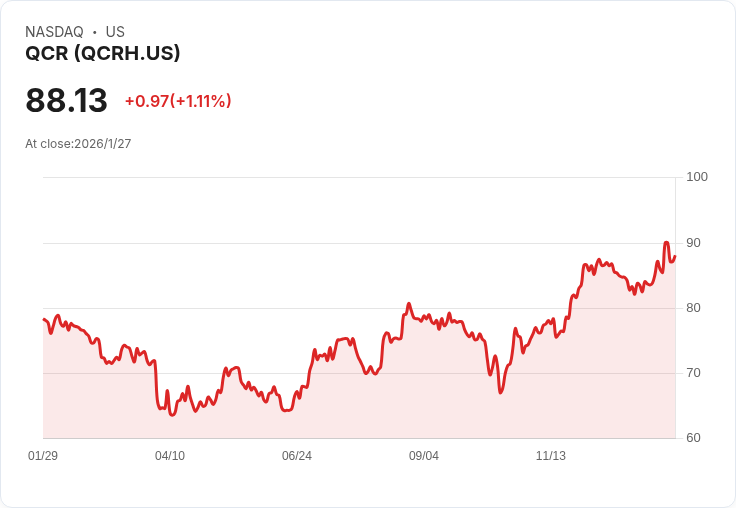Select the 04/10 date axis label
This screenshot has width=736, height=508.
(170, 456)
